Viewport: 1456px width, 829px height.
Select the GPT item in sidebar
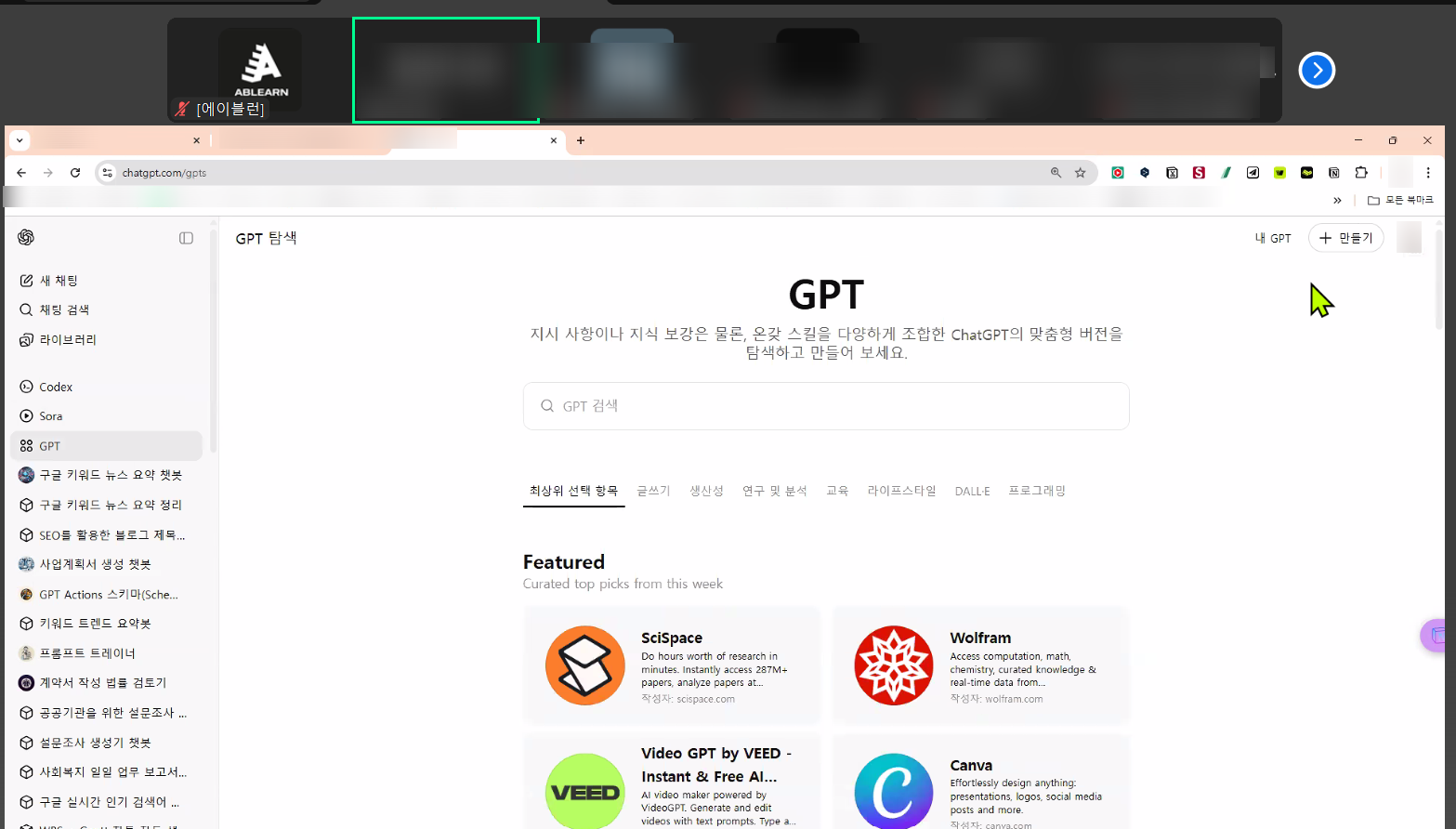click(107, 445)
